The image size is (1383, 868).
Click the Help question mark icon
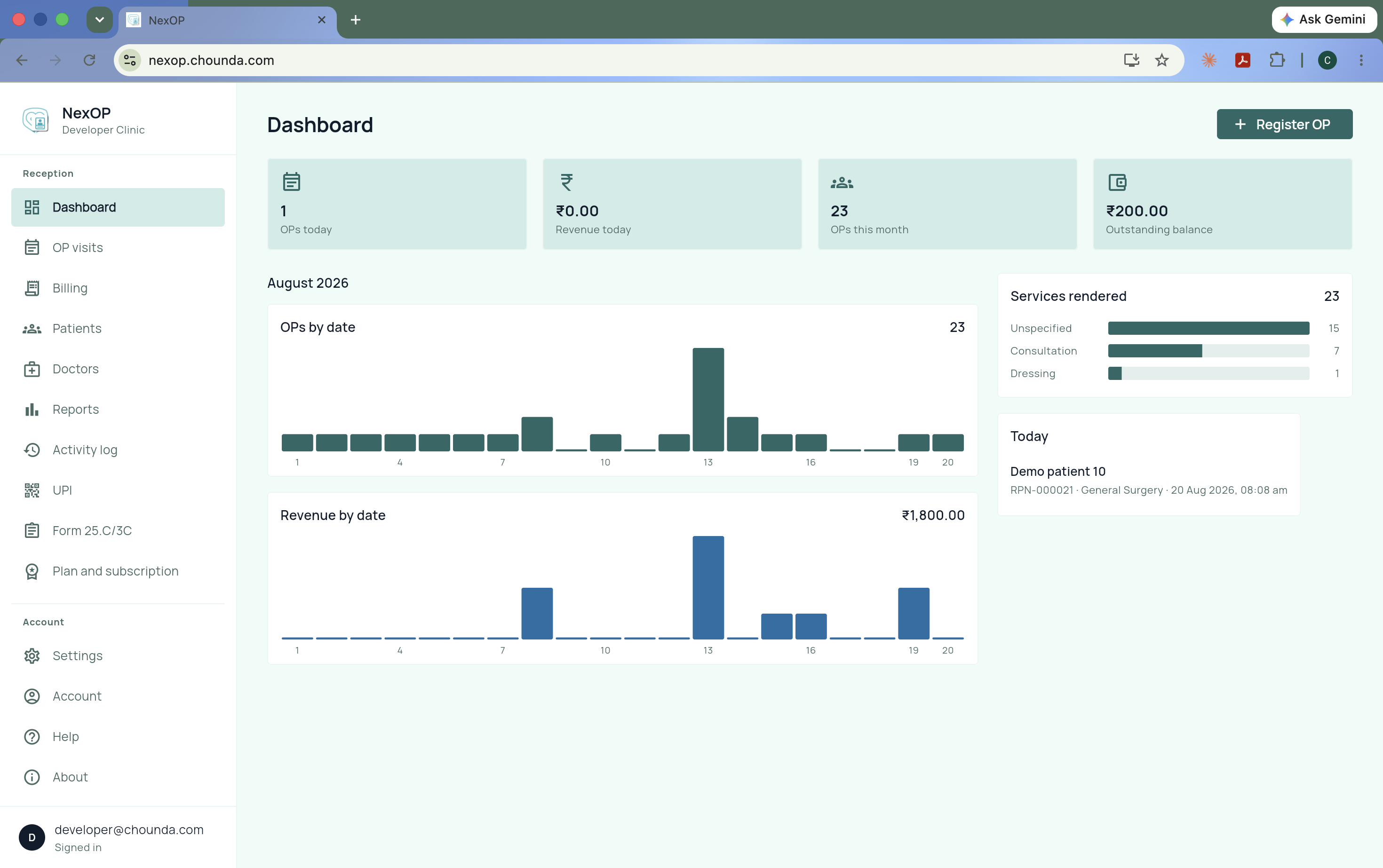tap(32, 736)
